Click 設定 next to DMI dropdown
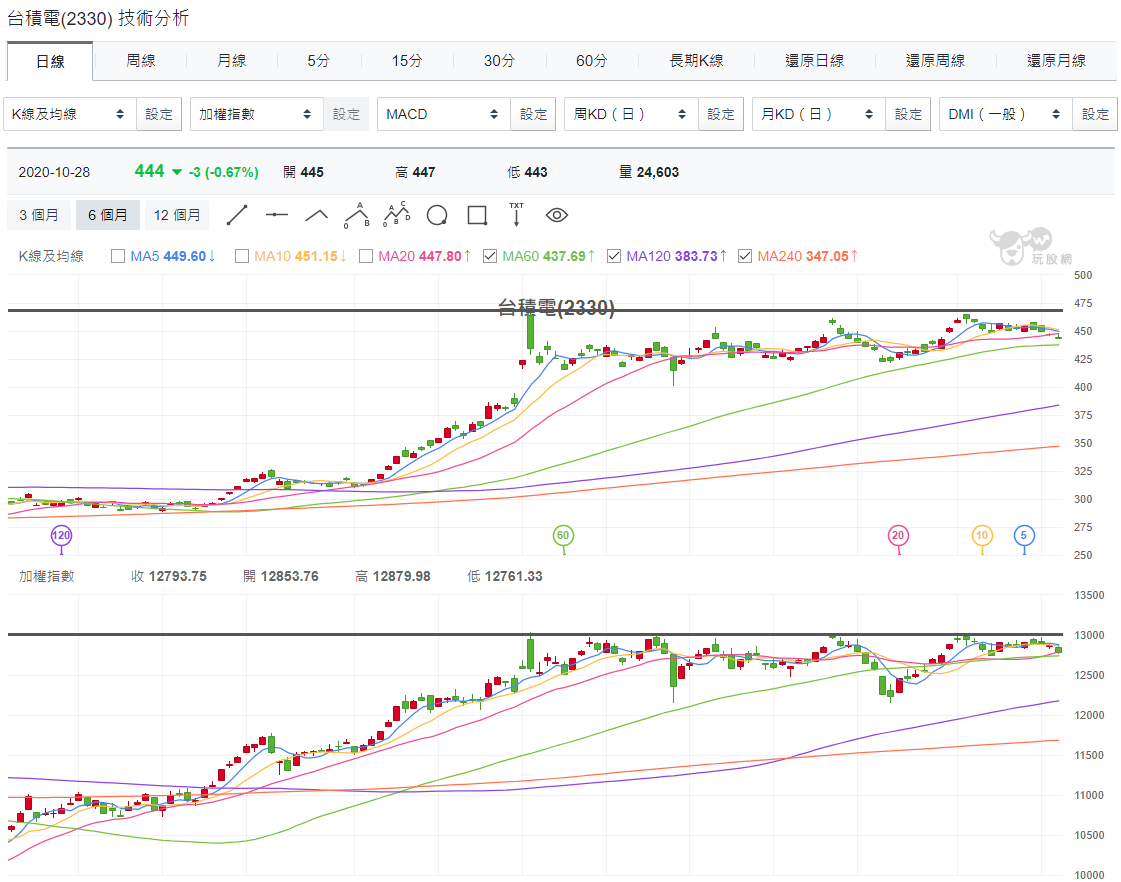 point(1095,114)
